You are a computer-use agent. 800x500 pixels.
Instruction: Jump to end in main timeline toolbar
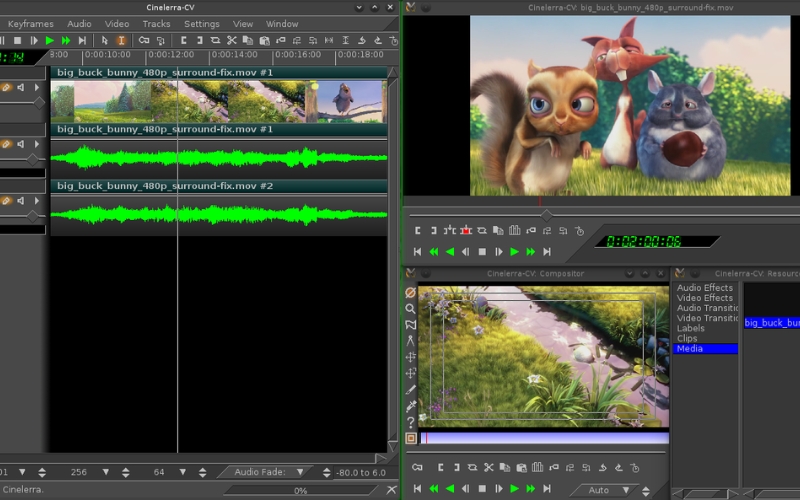pos(82,40)
